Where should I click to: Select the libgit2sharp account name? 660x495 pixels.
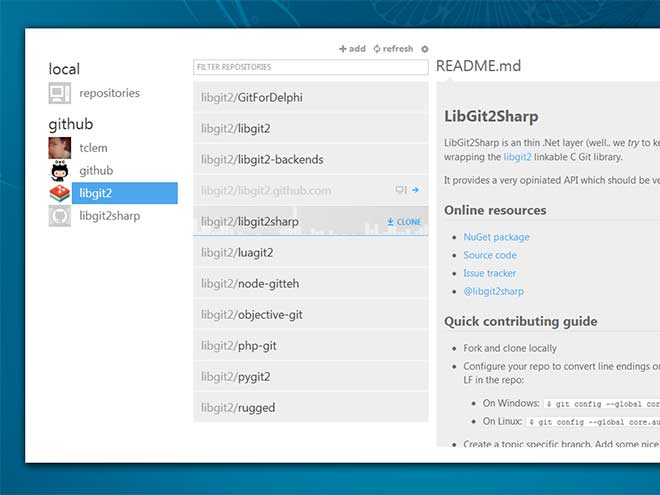coord(110,216)
